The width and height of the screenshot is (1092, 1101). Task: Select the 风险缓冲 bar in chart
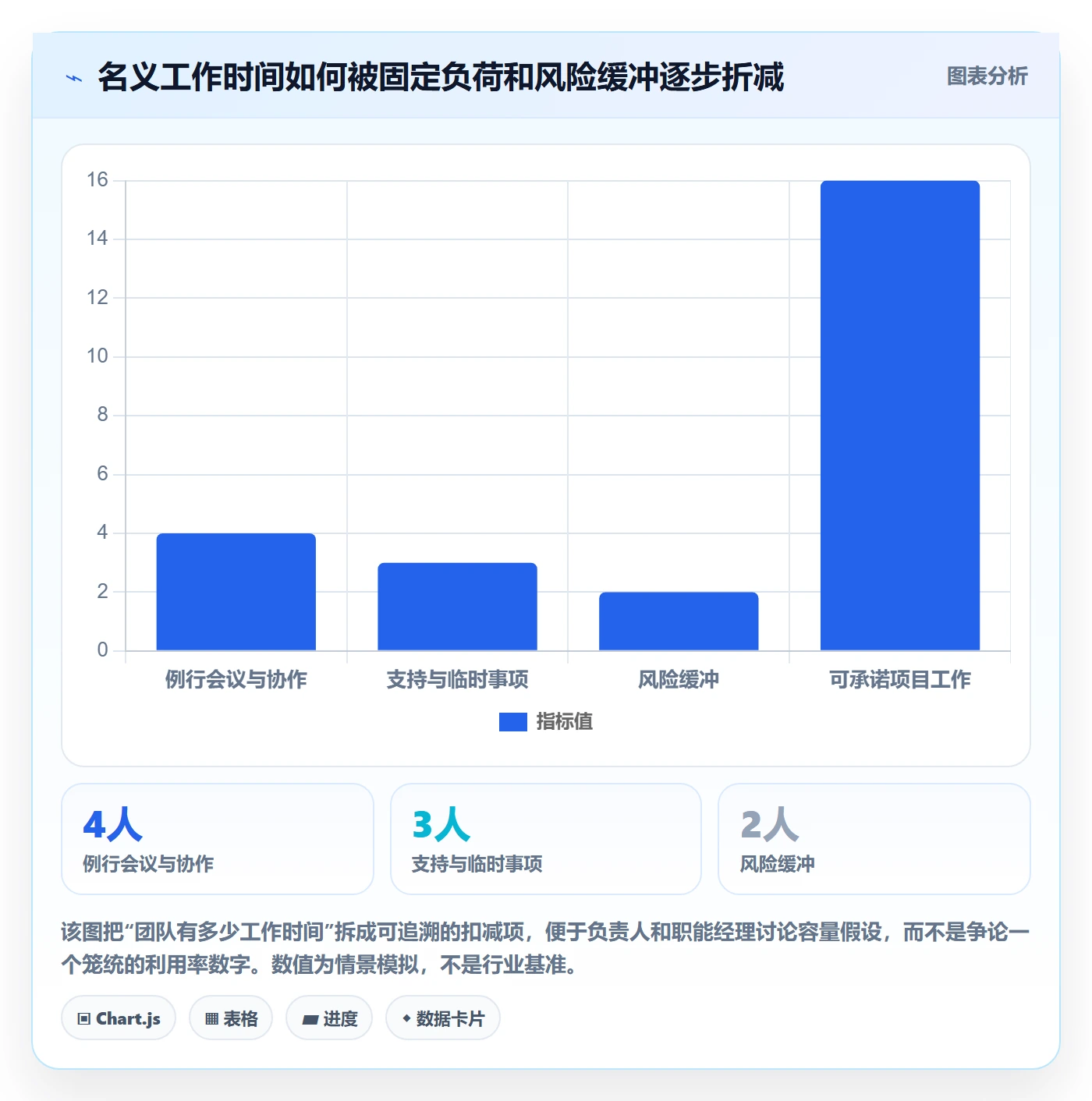(x=679, y=621)
